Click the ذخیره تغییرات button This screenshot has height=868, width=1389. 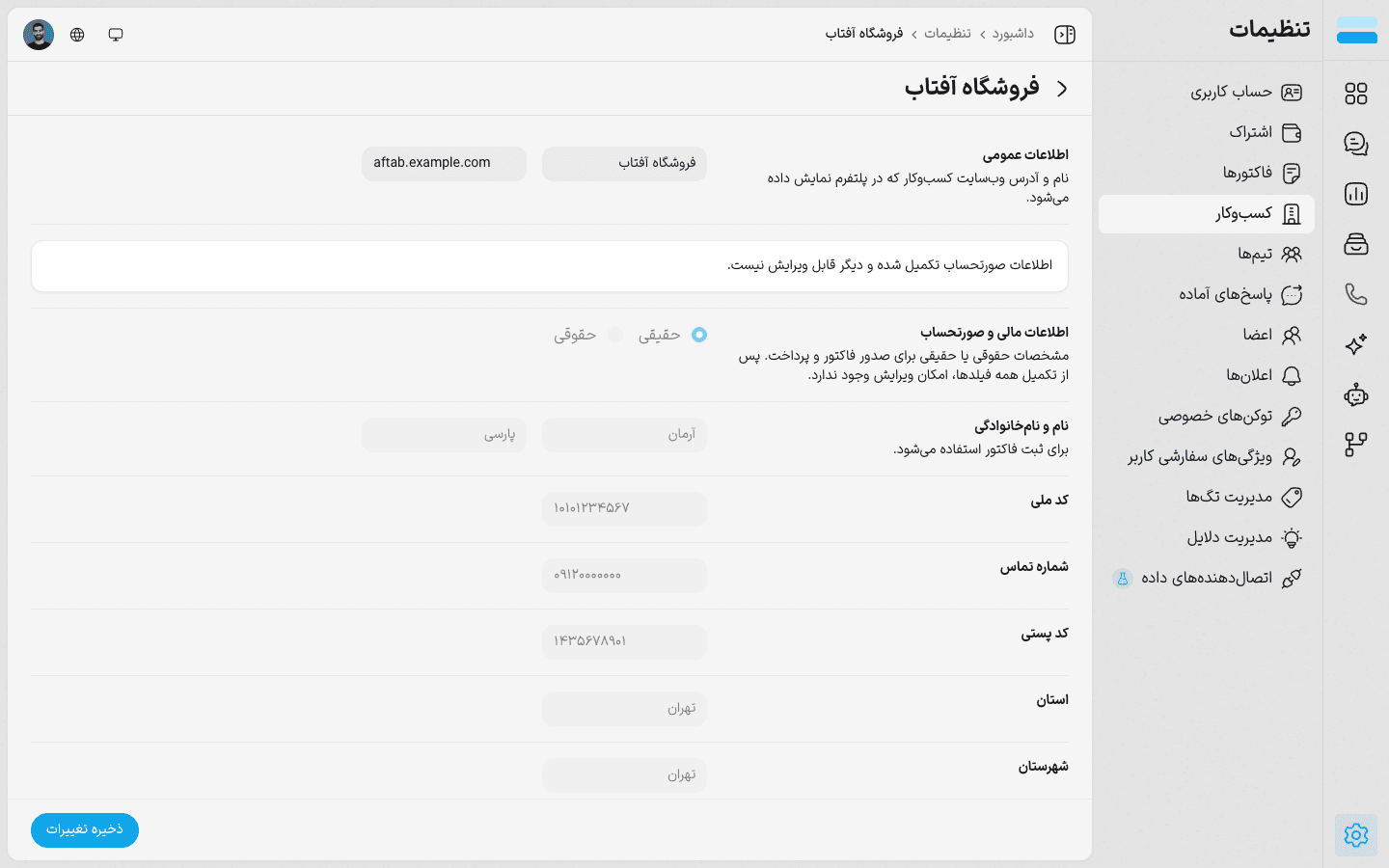point(85,830)
